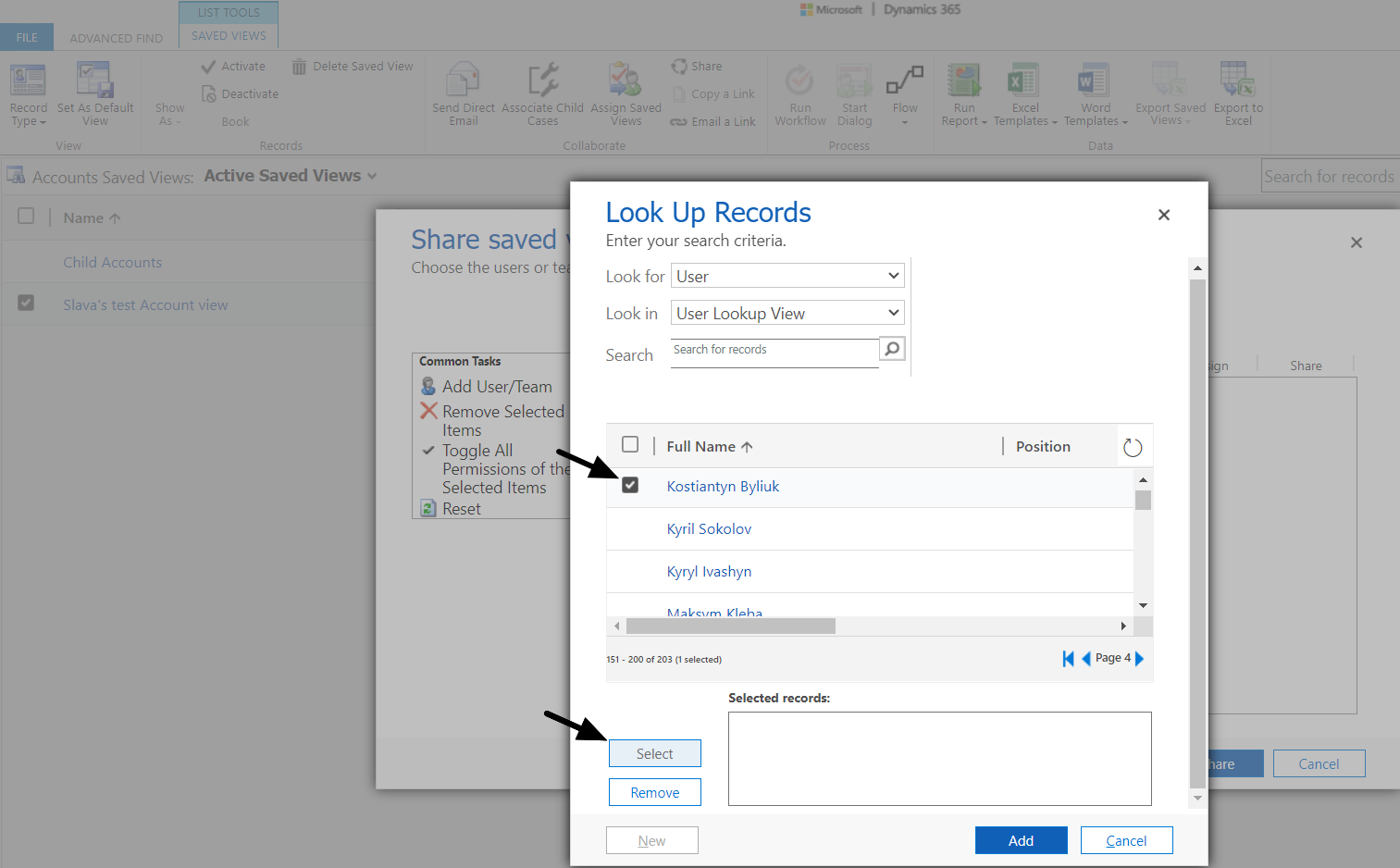Toggle select-all checkbox beside Name column

[x=26, y=216]
